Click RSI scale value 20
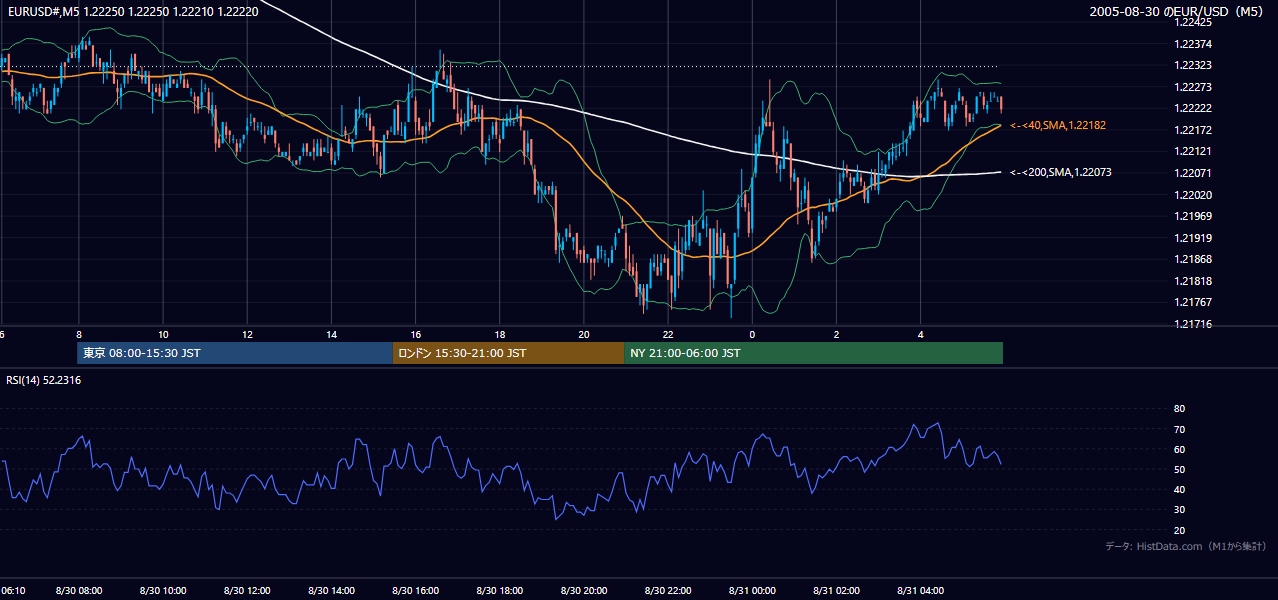This screenshot has width=1278, height=600. (x=1179, y=530)
